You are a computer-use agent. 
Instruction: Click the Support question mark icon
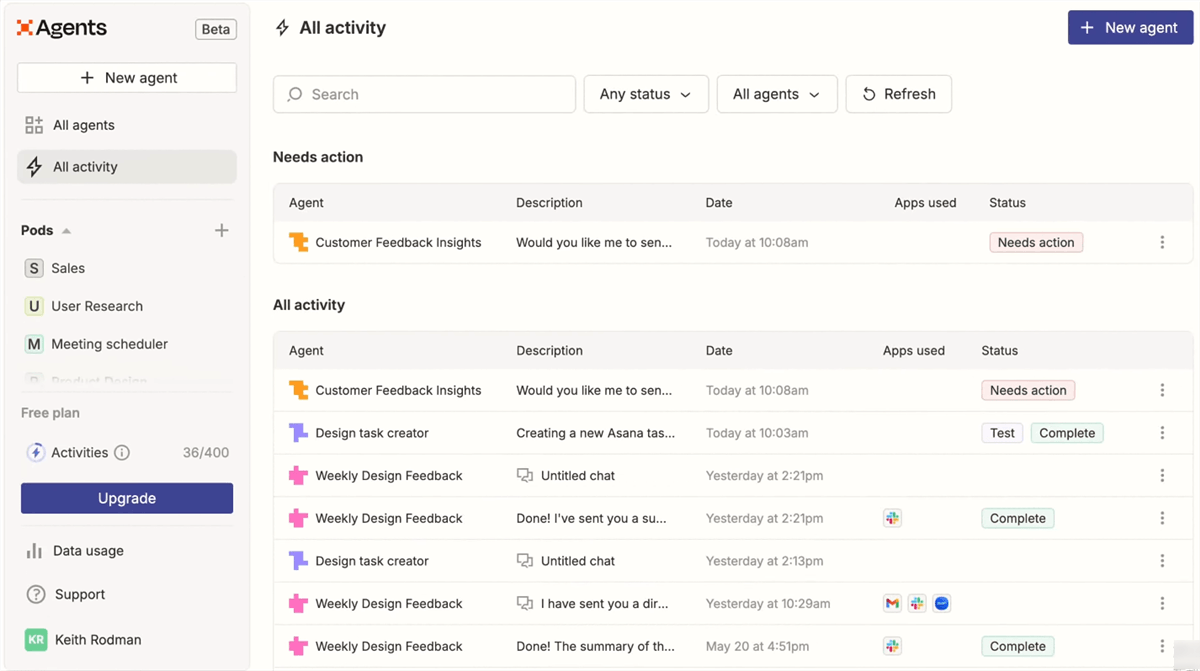click(36, 594)
